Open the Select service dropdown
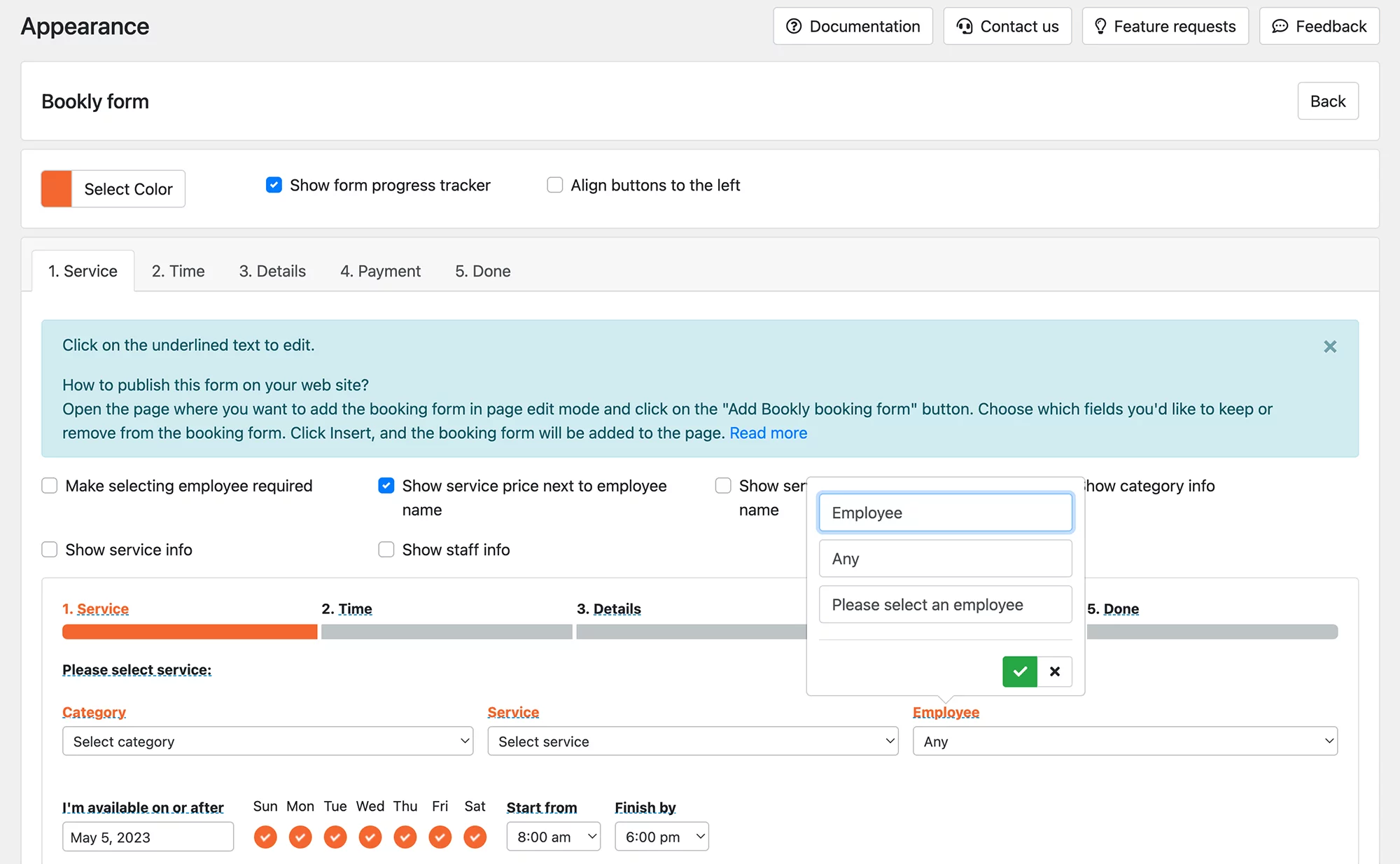1400x864 pixels. [x=693, y=741]
